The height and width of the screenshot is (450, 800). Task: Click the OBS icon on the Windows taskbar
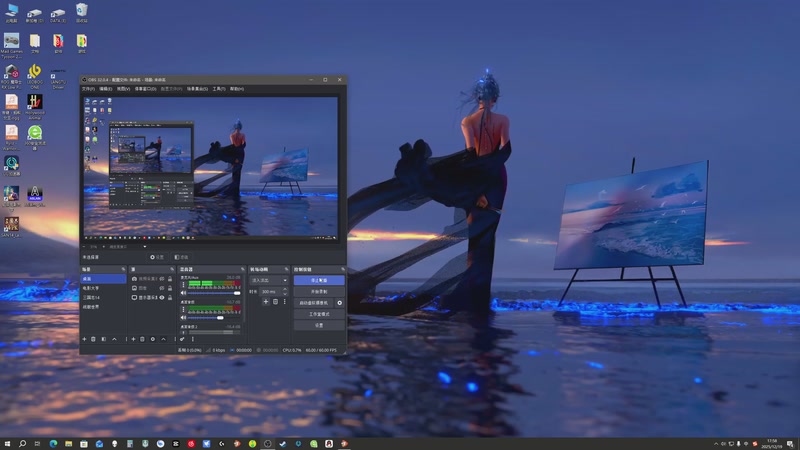point(267,443)
